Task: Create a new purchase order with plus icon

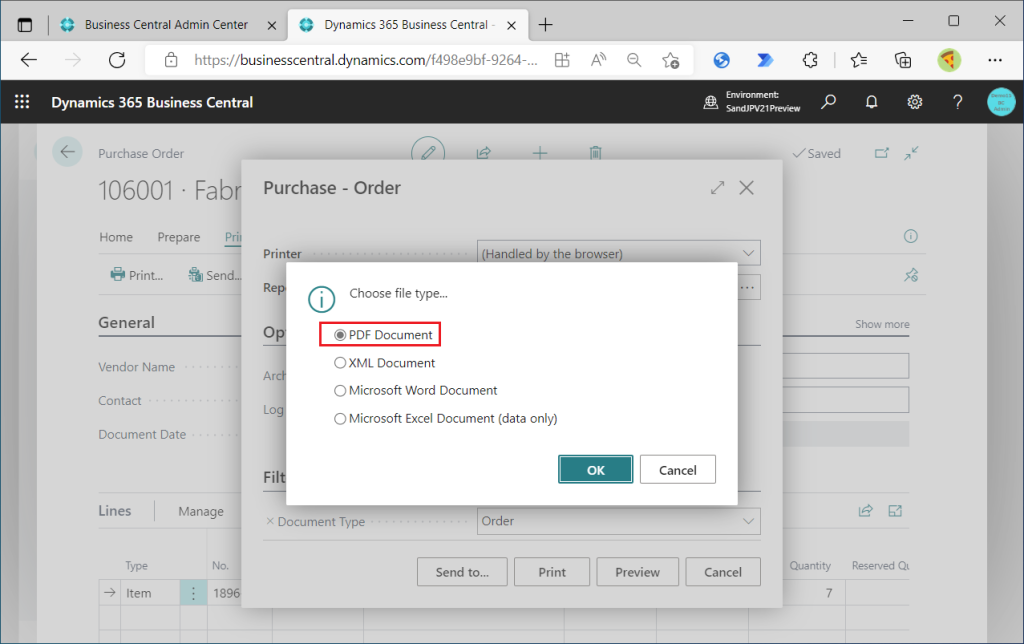Action: tap(540, 153)
